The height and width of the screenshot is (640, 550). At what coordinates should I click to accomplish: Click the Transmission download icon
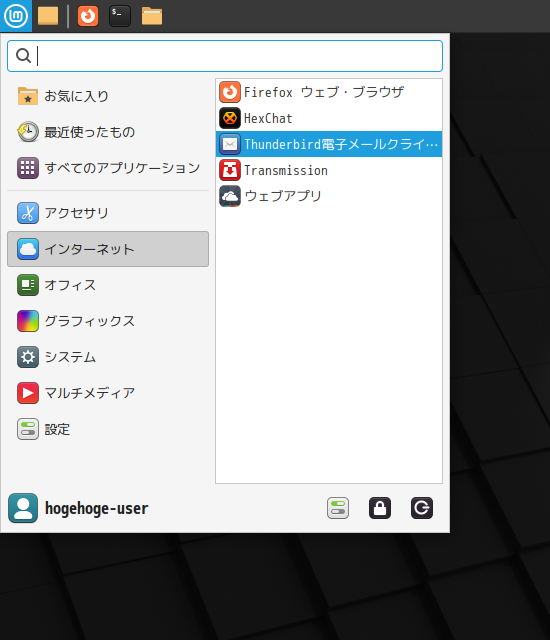coord(230,170)
